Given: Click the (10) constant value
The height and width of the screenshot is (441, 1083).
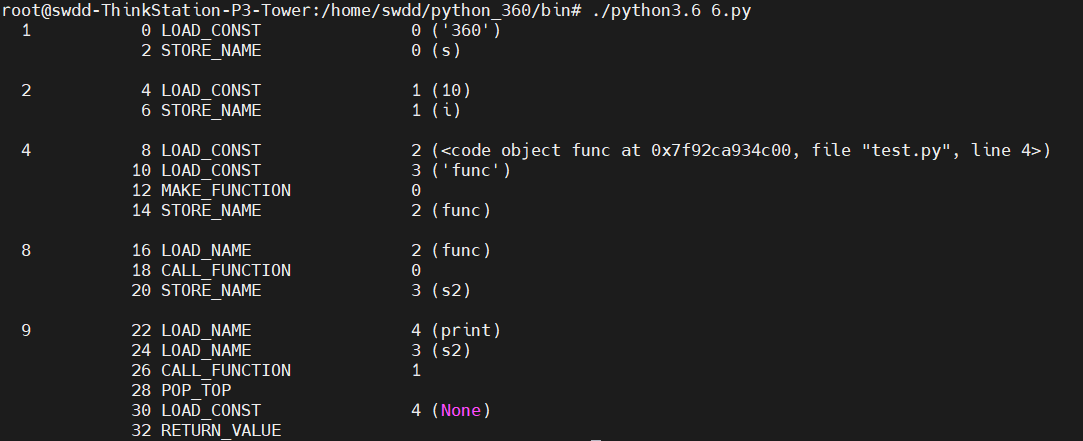Looking at the screenshot, I should pos(450,90).
